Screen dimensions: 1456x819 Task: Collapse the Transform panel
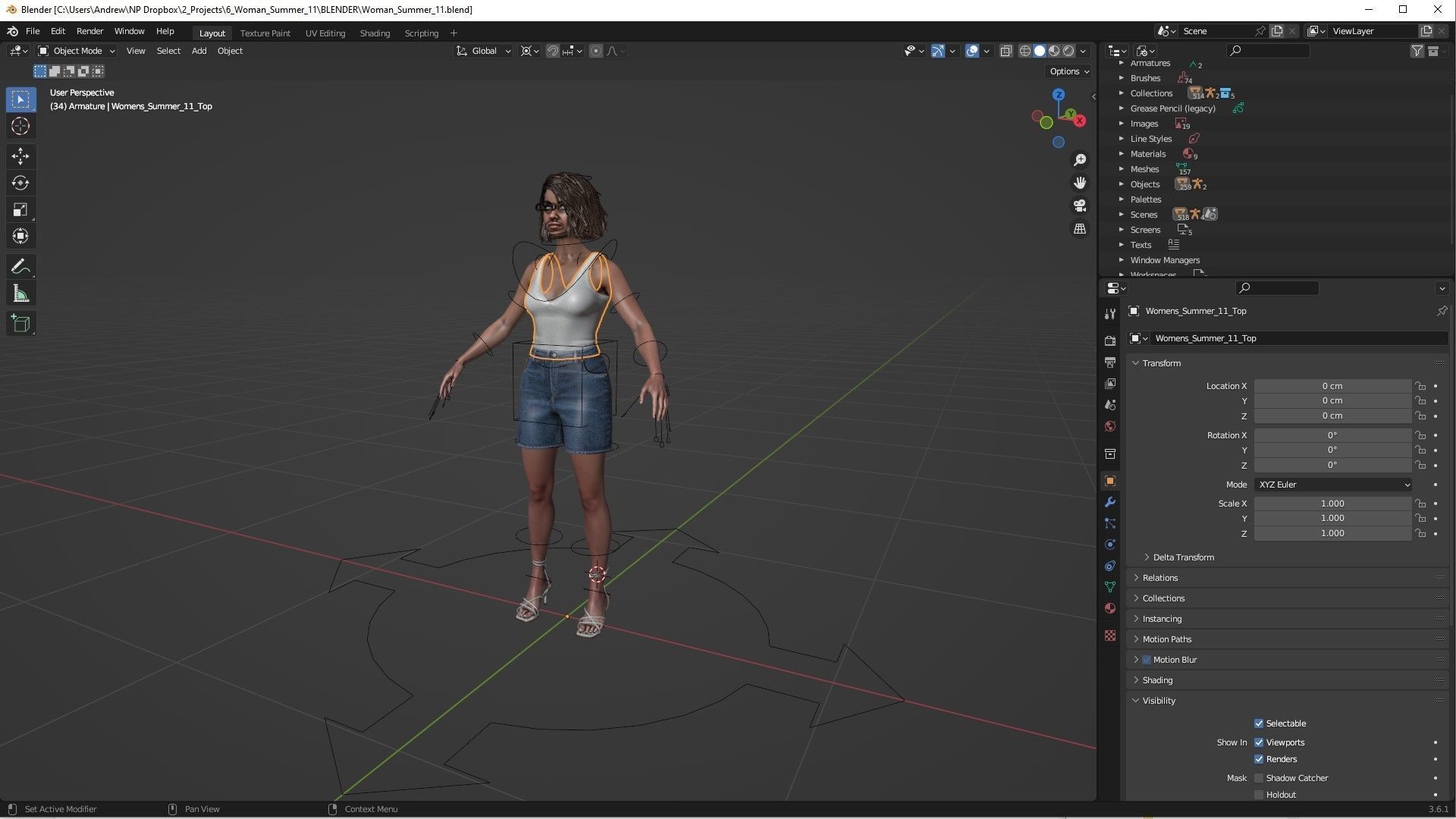1161,363
